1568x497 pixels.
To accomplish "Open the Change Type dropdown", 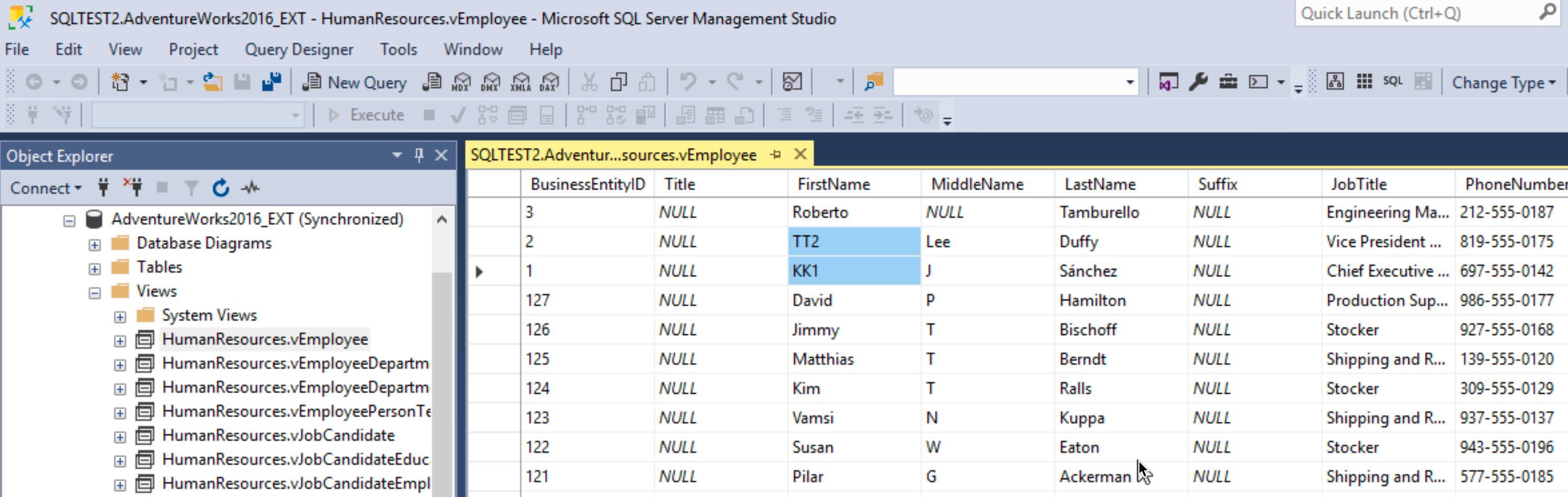I will 1503,83.
